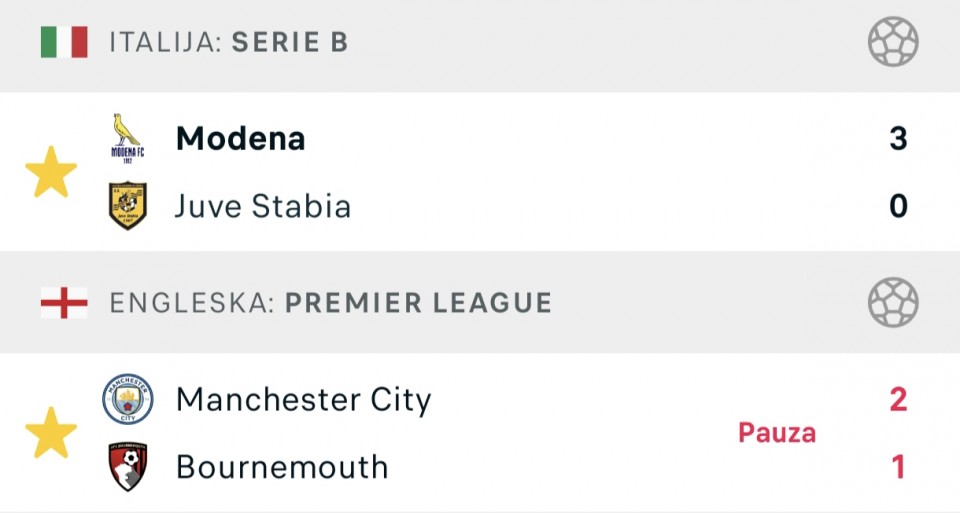The image size is (960, 513).
Task: Tap soccer ball icon in Serie B header
Action: click(x=892, y=43)
